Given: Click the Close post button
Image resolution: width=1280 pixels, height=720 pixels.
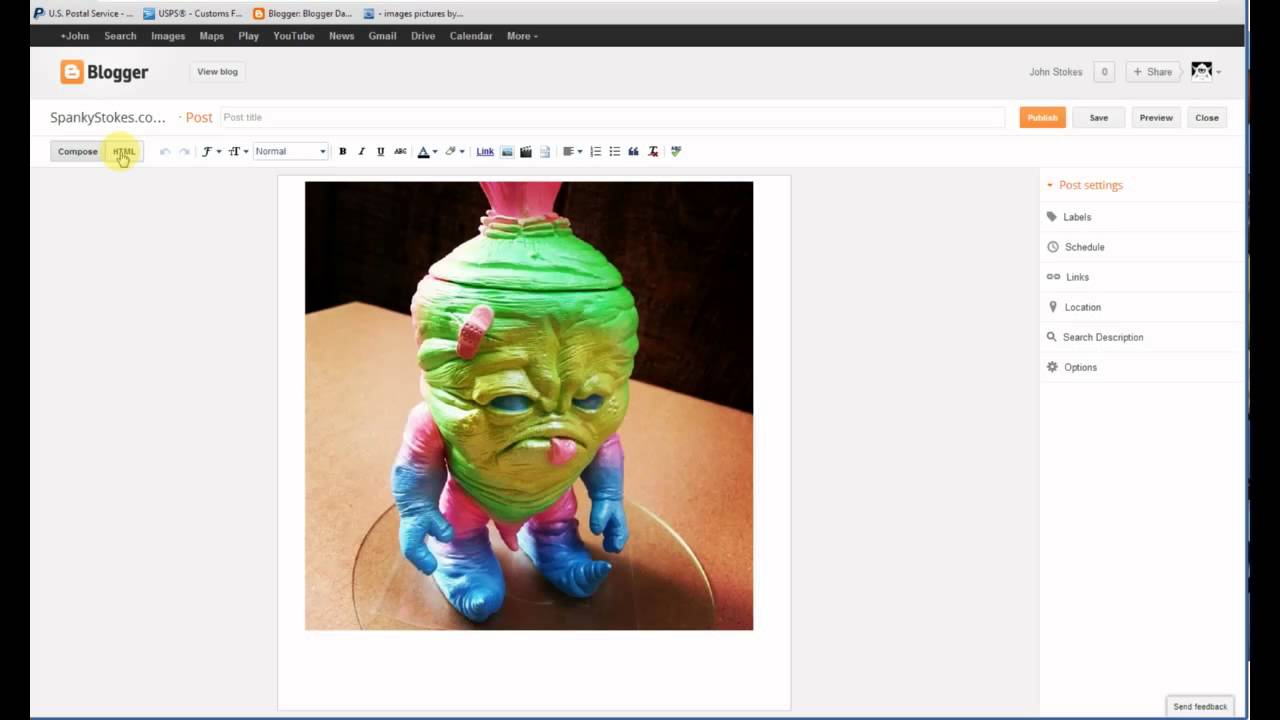Looking at the screenshot, I should pyautogui.click(x=1207, y=118).
